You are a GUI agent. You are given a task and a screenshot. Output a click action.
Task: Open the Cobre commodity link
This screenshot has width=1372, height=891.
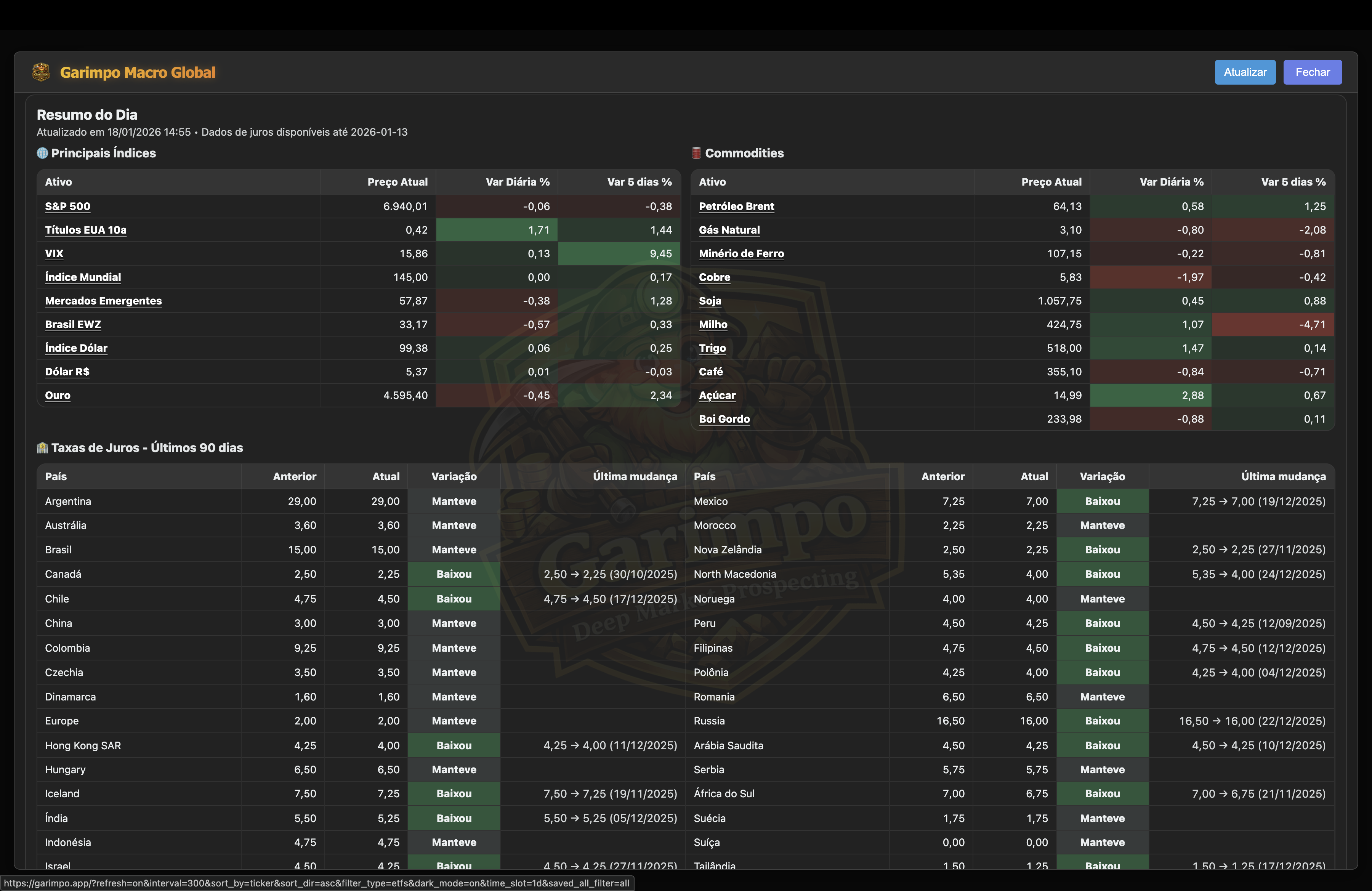(x=715, y=277)
